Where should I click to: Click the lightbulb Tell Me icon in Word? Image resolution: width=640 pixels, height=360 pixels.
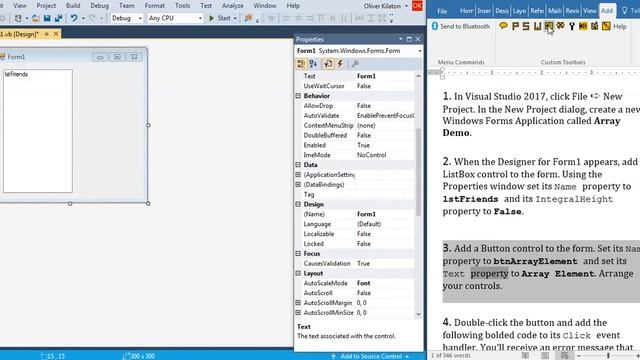[x=624, y=11]
